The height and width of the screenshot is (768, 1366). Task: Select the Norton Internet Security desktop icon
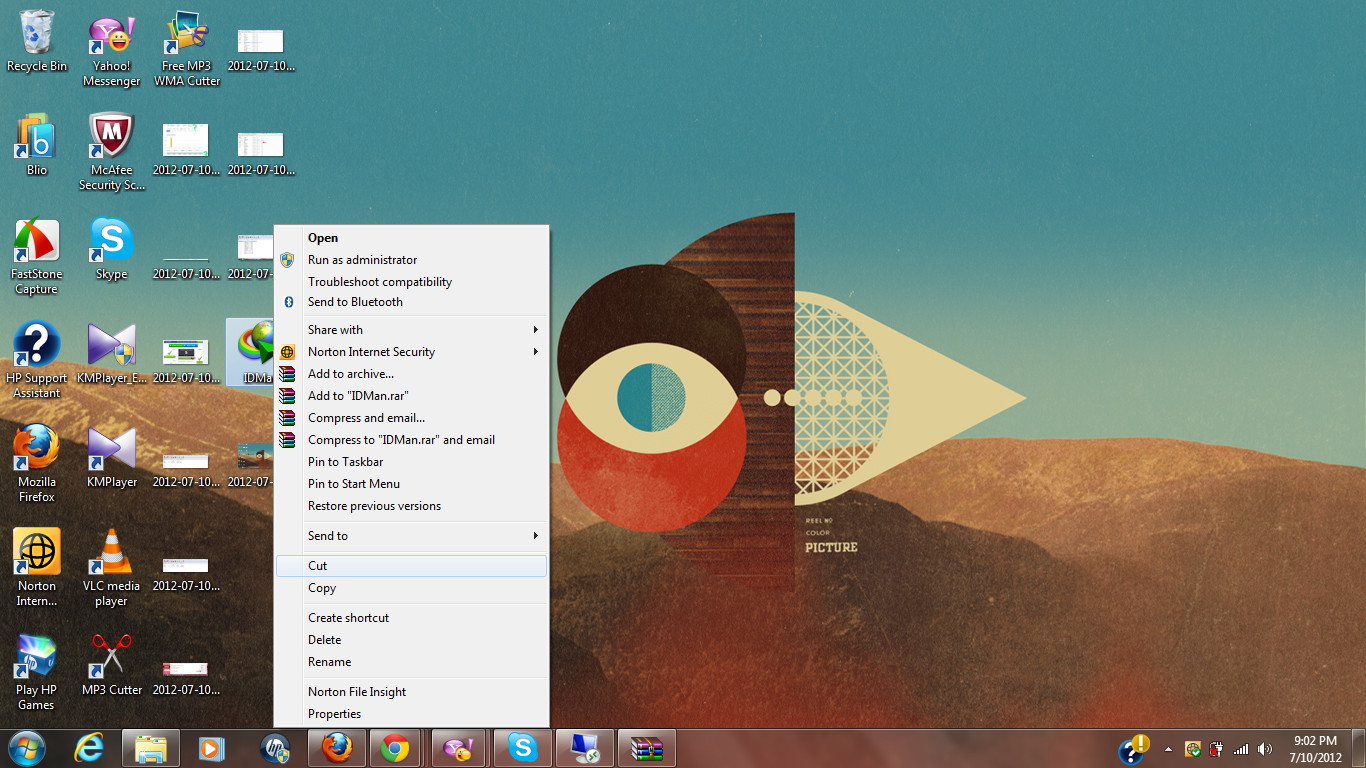[x=37, y=569]
